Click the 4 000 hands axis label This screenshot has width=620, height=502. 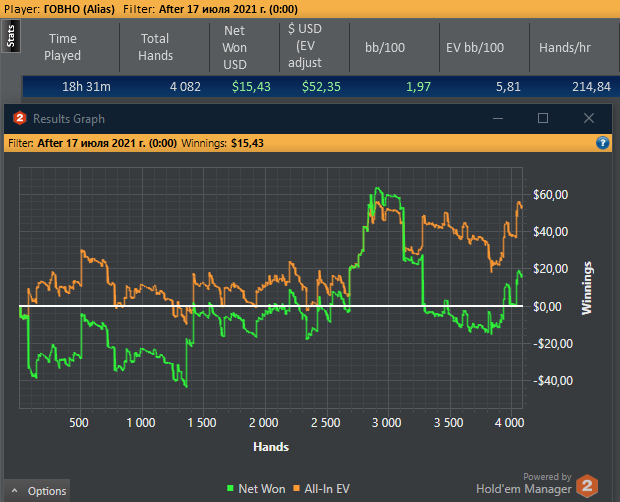(510, 423)
